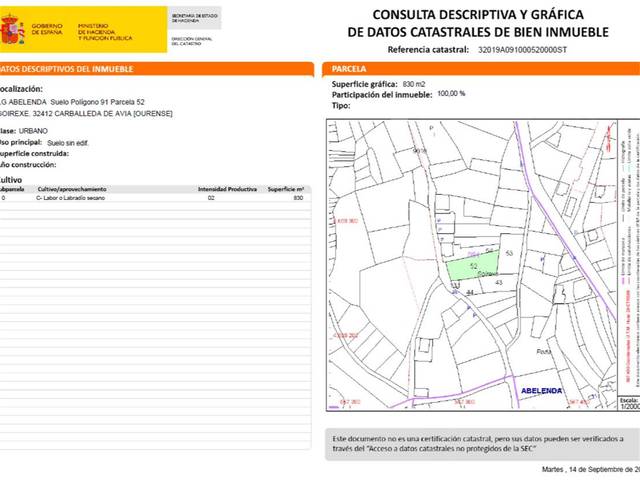The image size is (640, 480).
Task: Click the 'Localización:' label
Action: point(21,89)
